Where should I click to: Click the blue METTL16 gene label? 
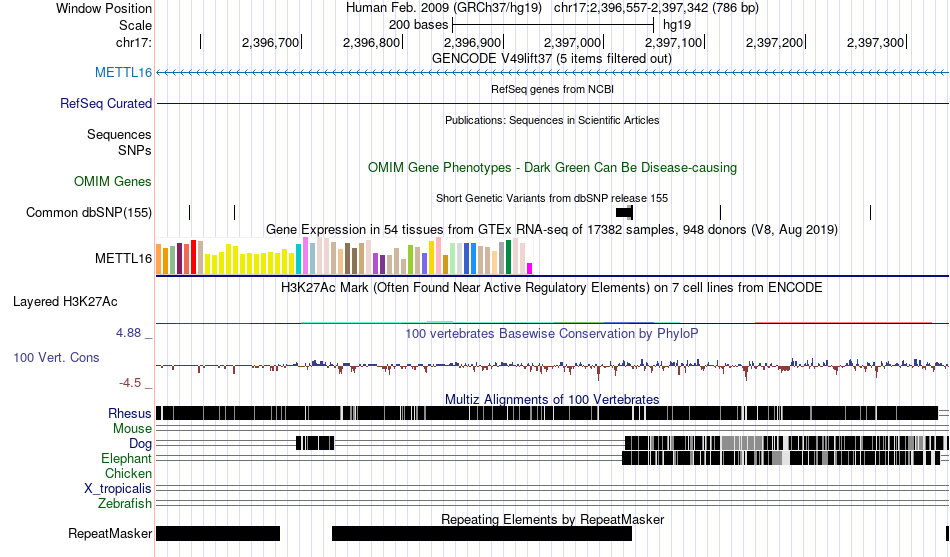click(x=123, y=73)
